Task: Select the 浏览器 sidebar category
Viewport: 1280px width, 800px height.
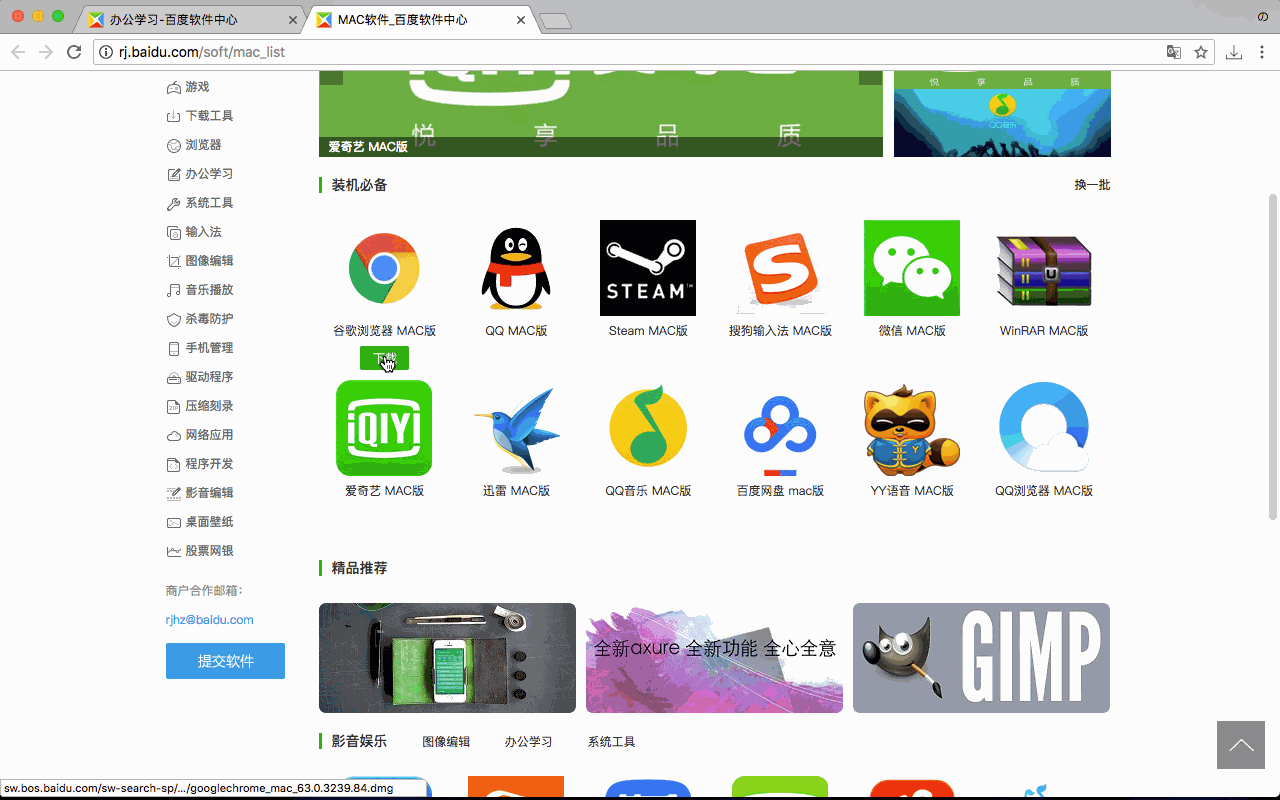Action: click(194, 145)
